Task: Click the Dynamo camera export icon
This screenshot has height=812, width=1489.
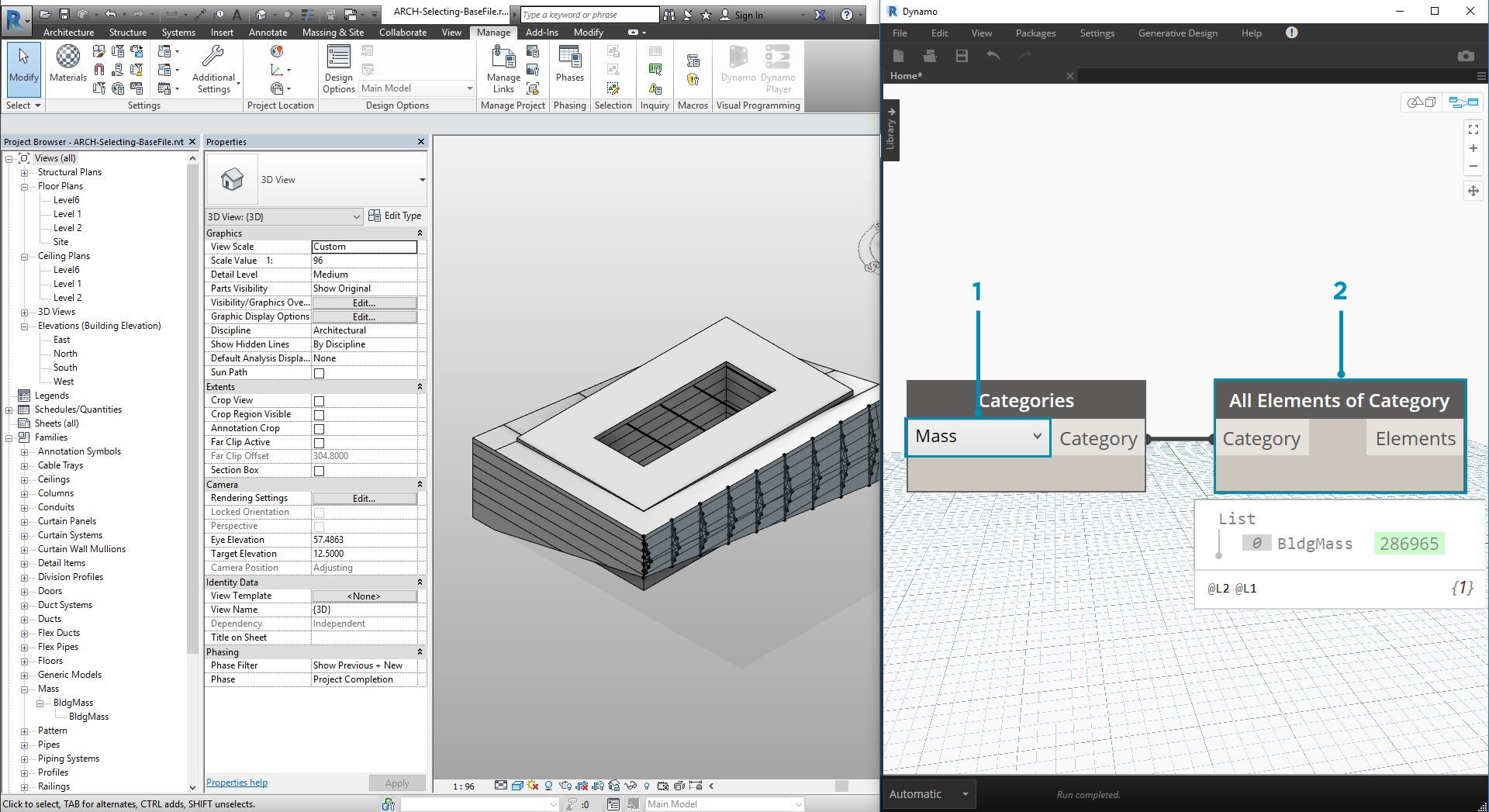Action: (x=1465, y=56)
